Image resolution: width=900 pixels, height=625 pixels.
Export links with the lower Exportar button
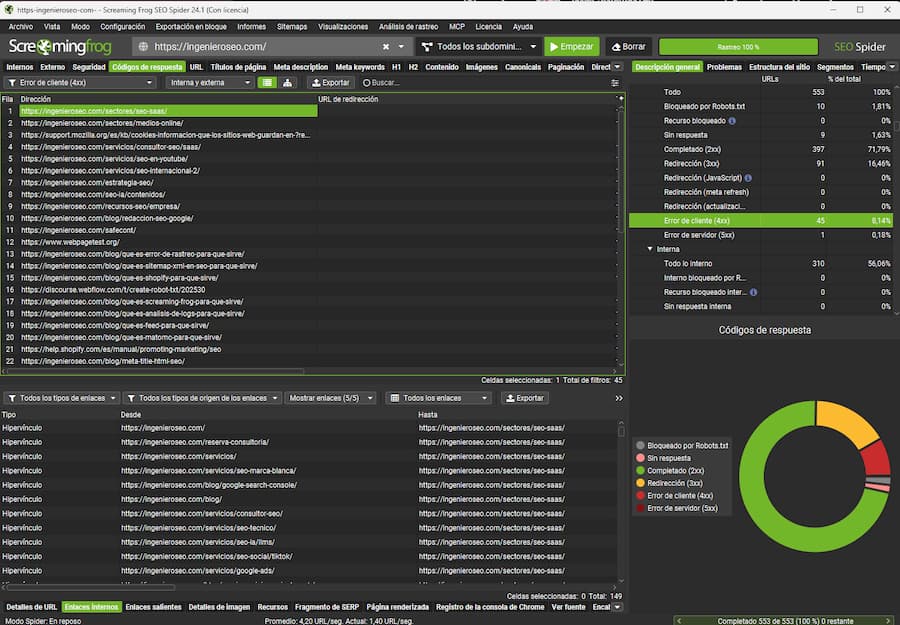coord(525,398)
